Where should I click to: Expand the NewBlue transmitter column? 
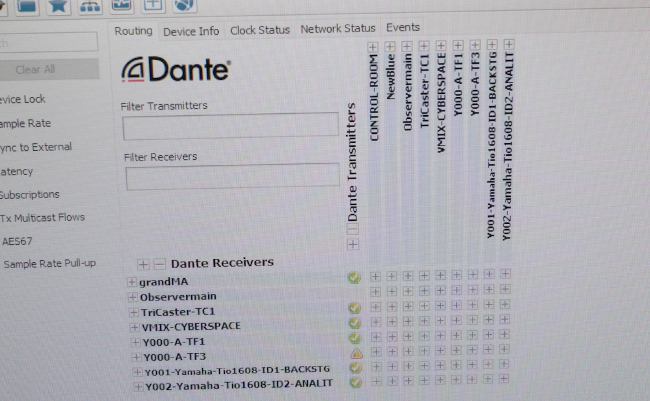(x=390, y=46)
